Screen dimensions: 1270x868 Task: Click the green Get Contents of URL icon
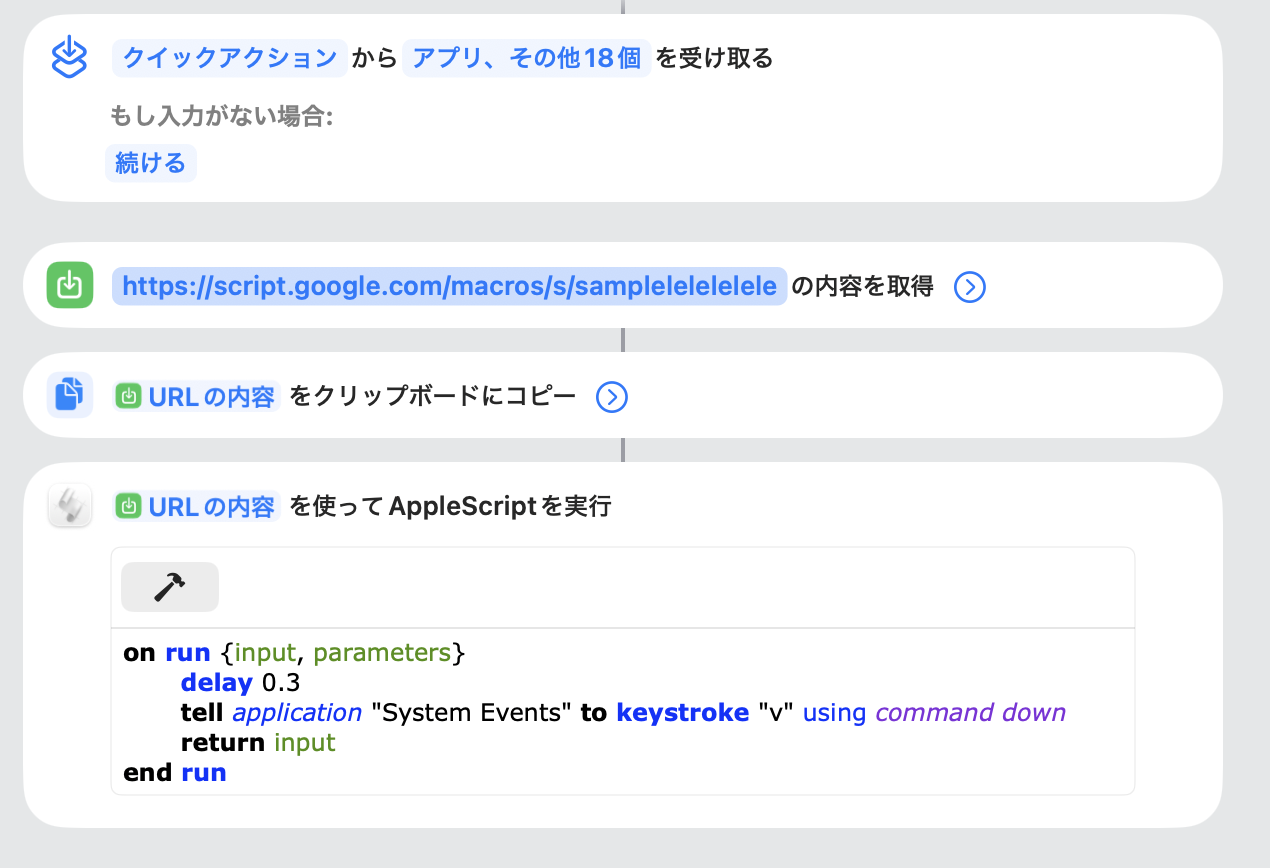pyautogui.click(x=70, y=285)
